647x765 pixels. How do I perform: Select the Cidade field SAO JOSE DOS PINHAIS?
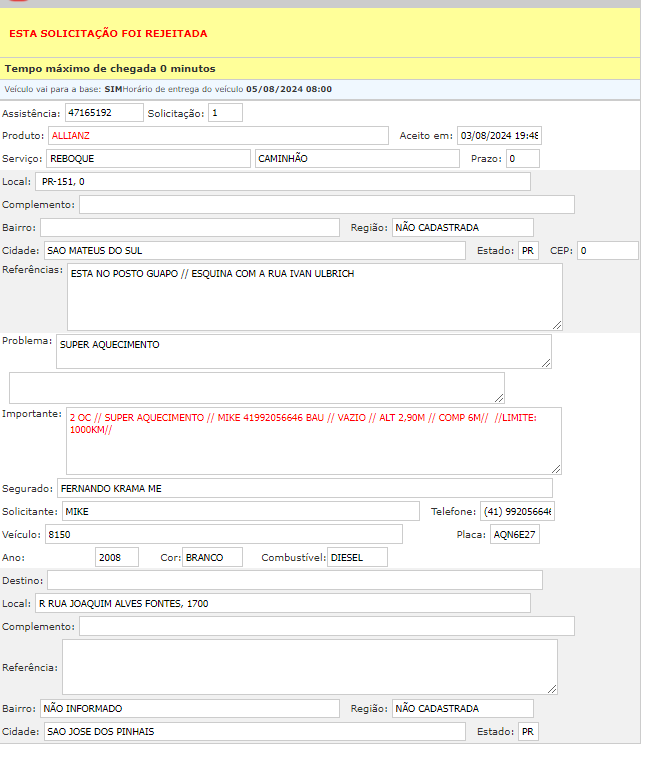253,731
